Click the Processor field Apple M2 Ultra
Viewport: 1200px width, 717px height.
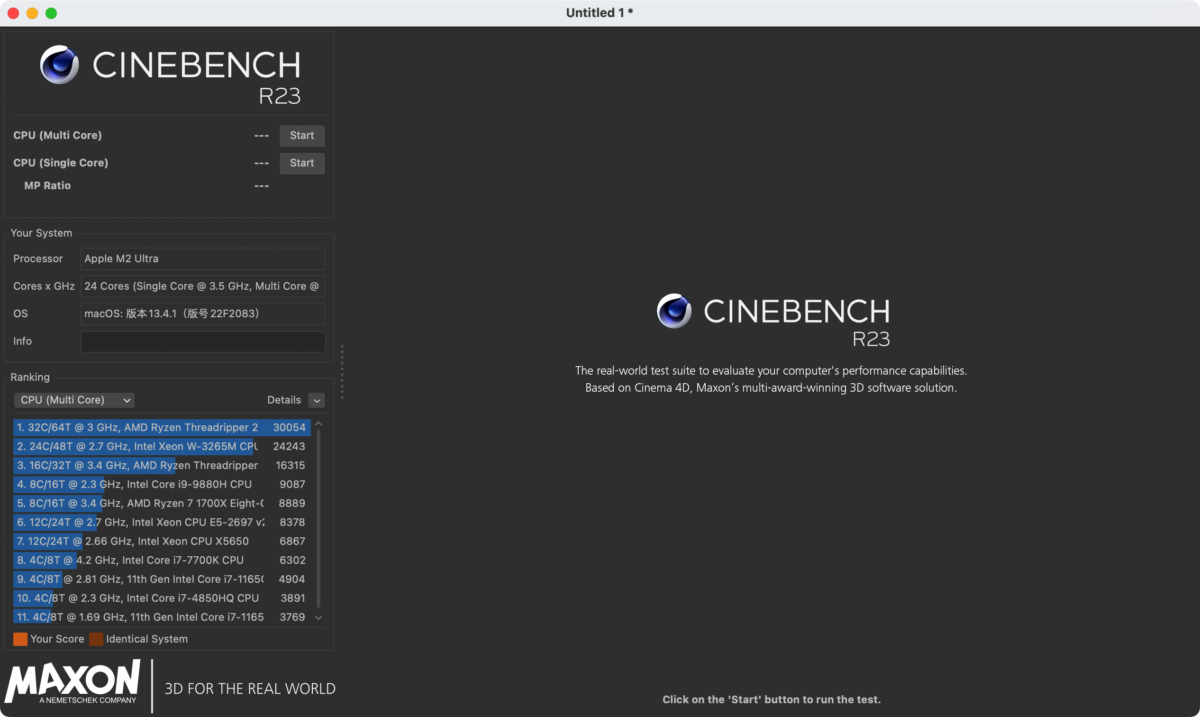[x=203, y=259]
